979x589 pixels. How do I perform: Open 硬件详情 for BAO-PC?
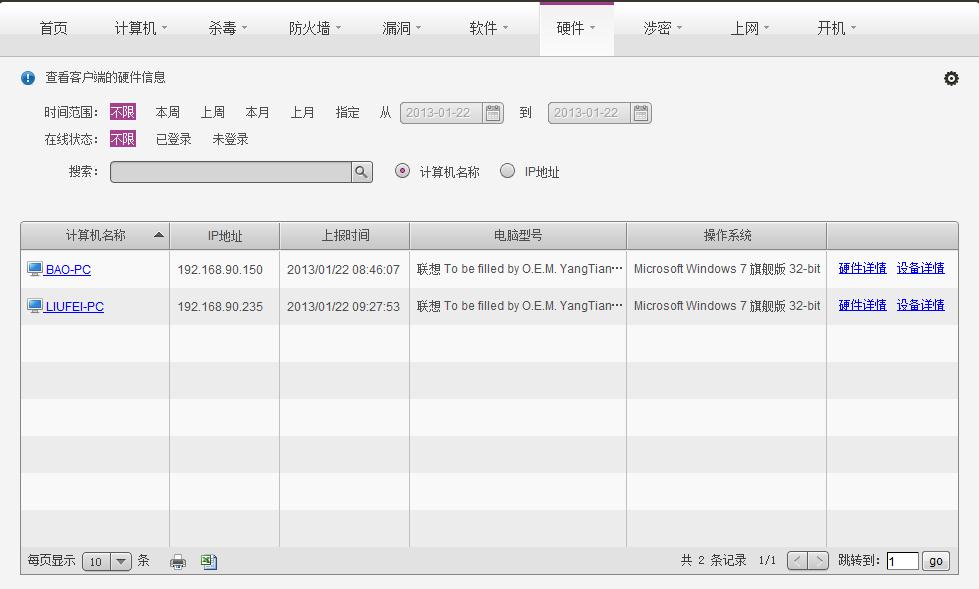(862, 268)
